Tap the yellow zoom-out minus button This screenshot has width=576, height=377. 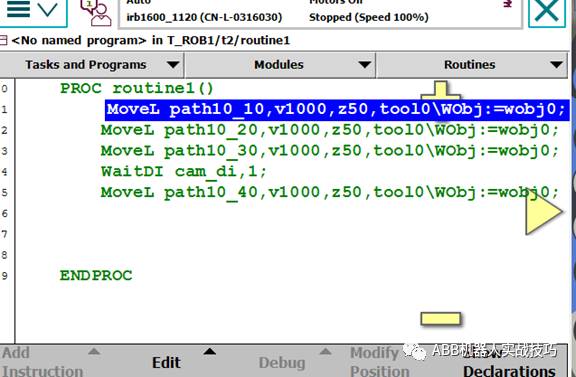[440, 319]
